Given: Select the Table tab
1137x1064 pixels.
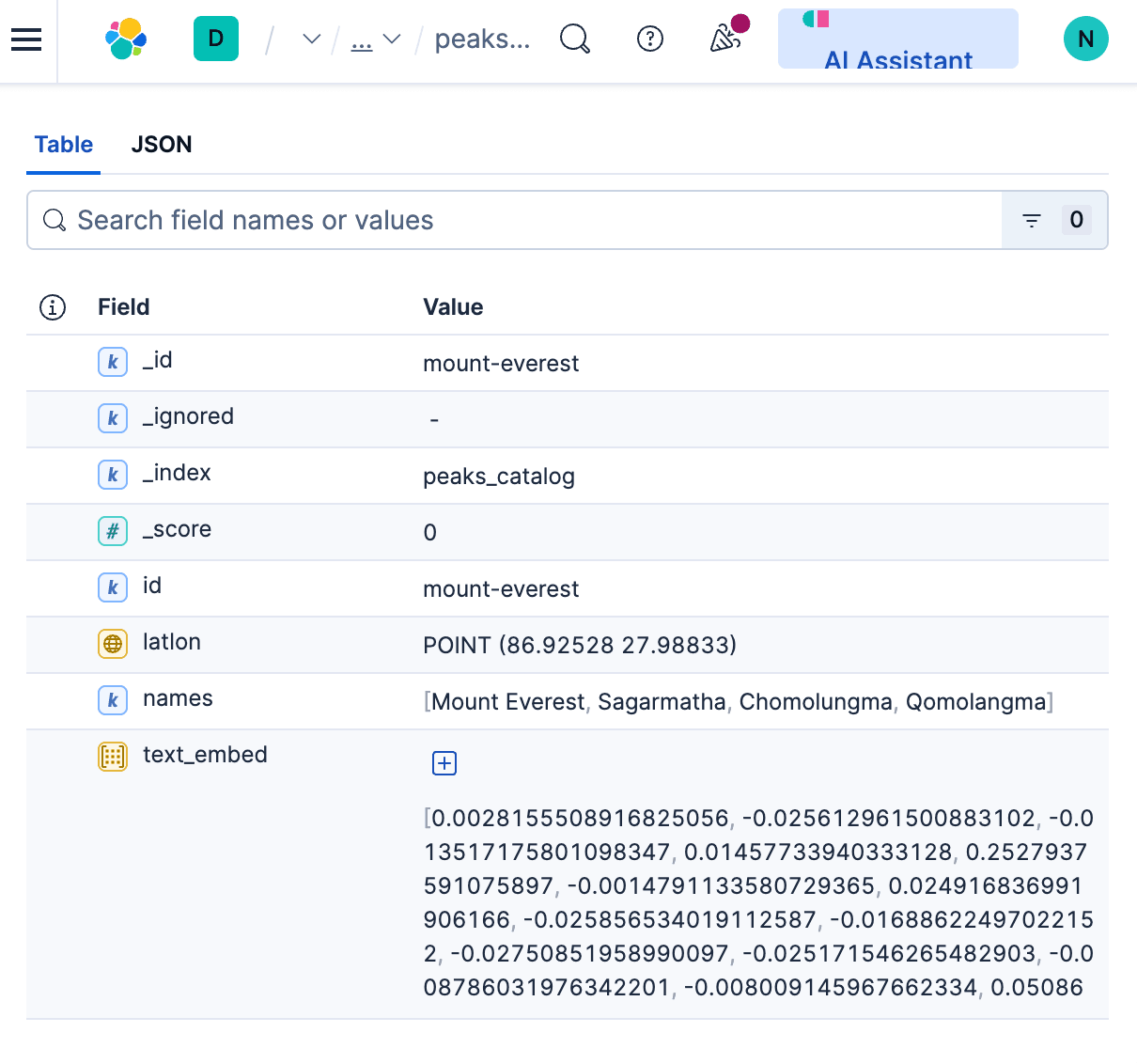Looking at the screenshot, I should click(x=63, y=145).
